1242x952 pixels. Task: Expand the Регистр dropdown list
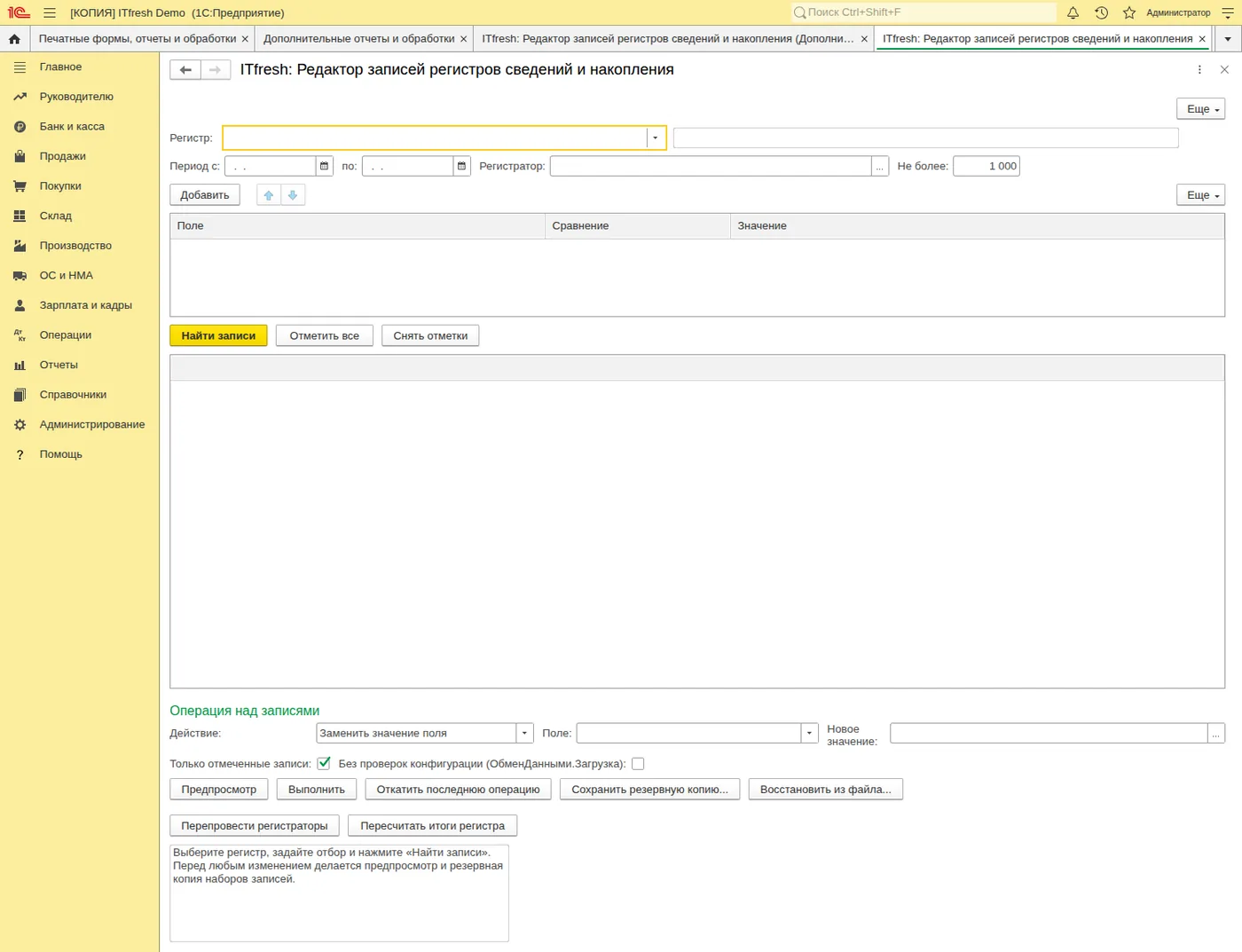(x=656, y=138)
